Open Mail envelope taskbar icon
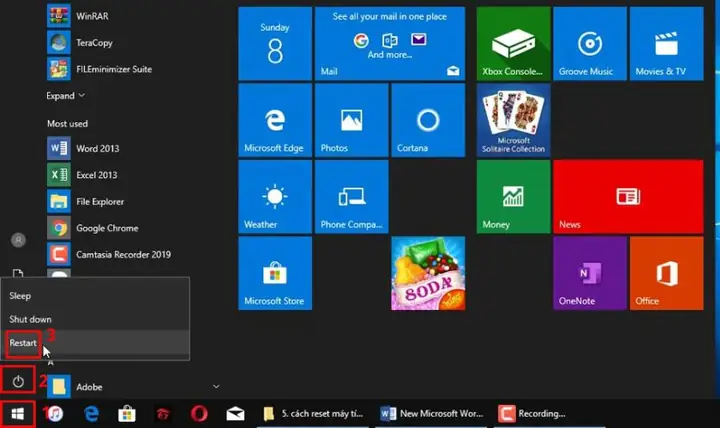720x428 pixels. click(235, 414)
